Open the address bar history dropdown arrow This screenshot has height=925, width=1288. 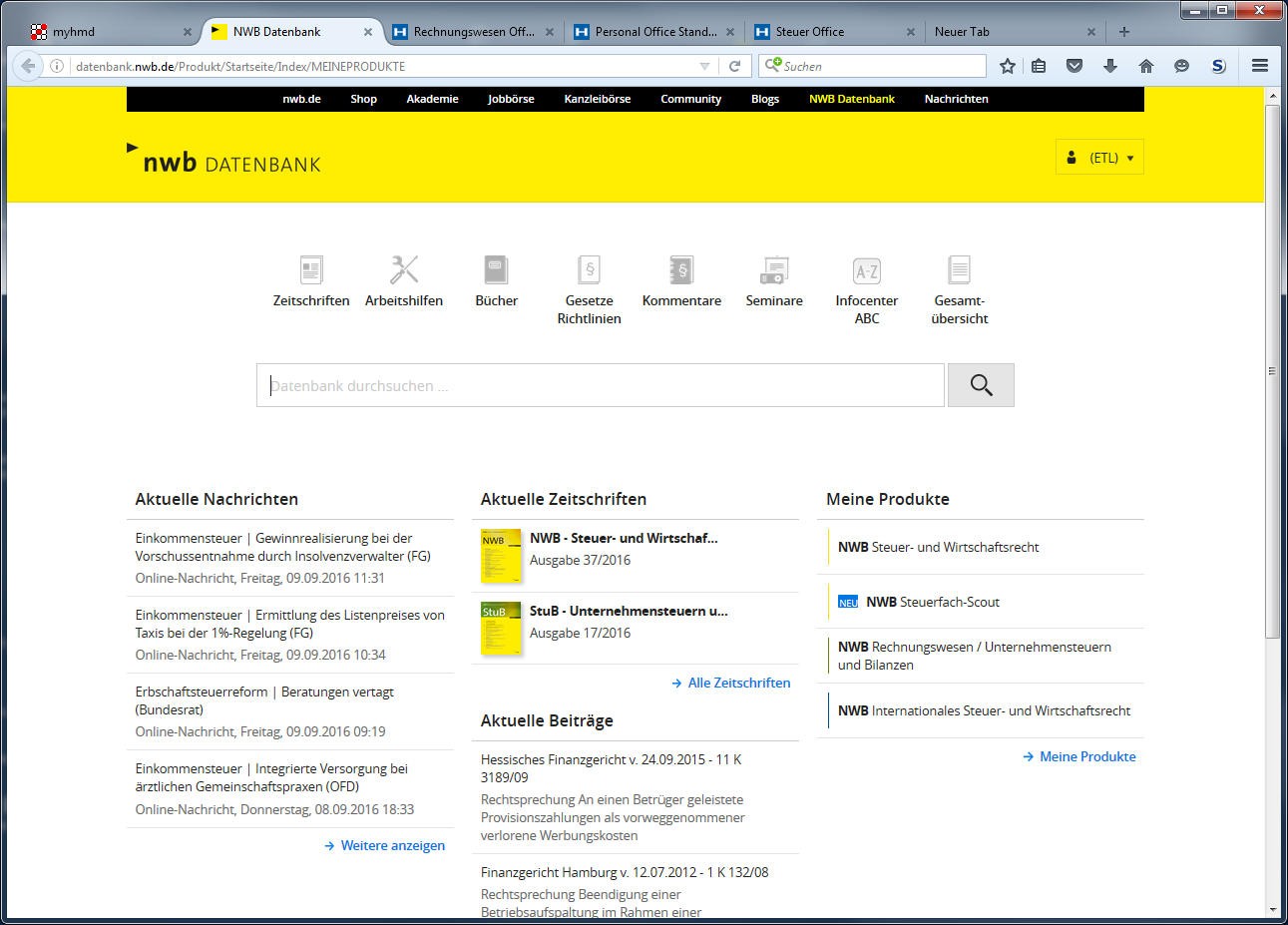tap(704, 66)
